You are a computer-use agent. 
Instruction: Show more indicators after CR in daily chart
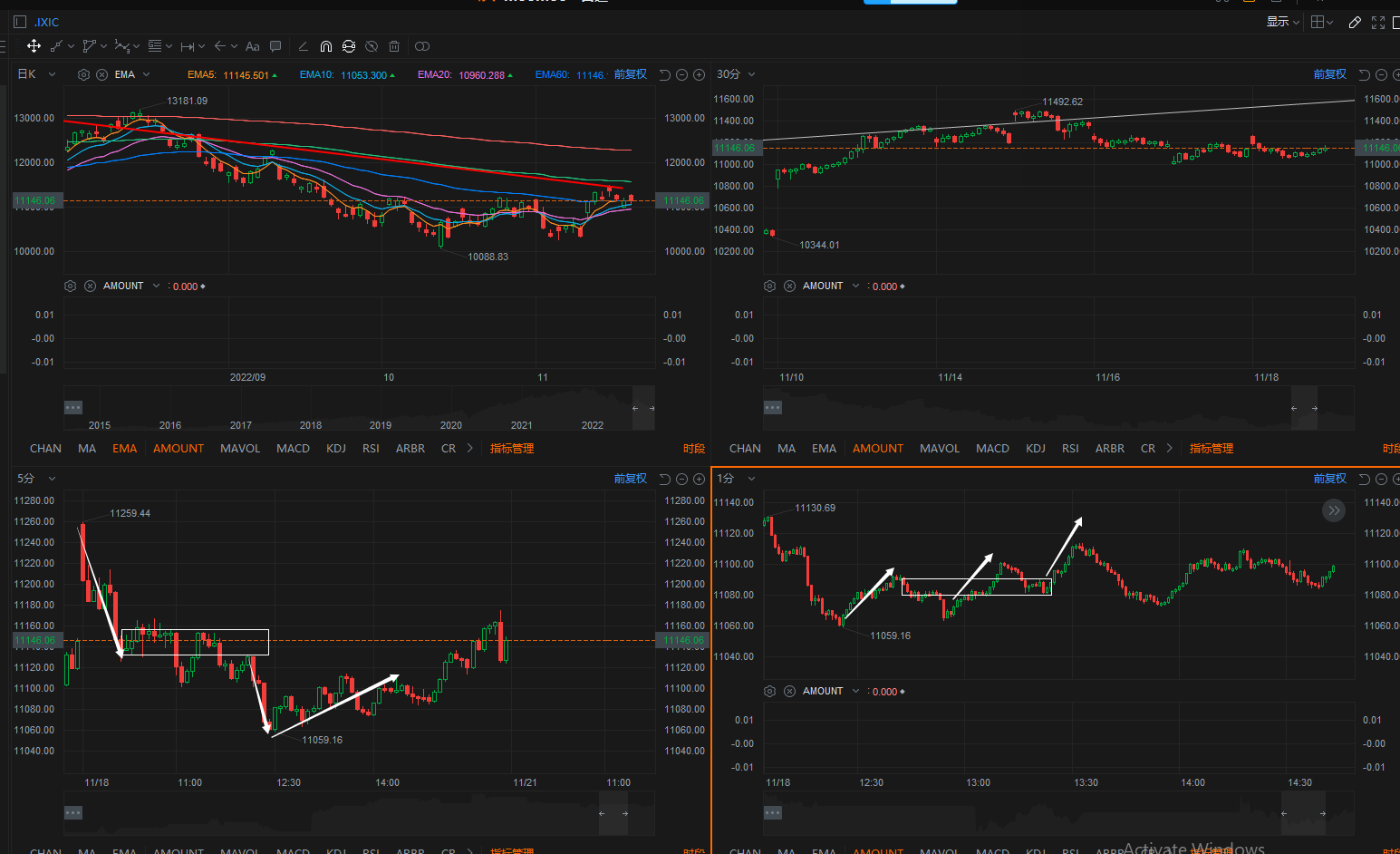[x=469, y=448]
